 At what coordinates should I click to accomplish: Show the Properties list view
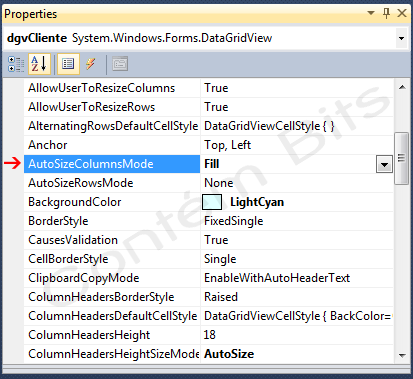tap(68, 64)
